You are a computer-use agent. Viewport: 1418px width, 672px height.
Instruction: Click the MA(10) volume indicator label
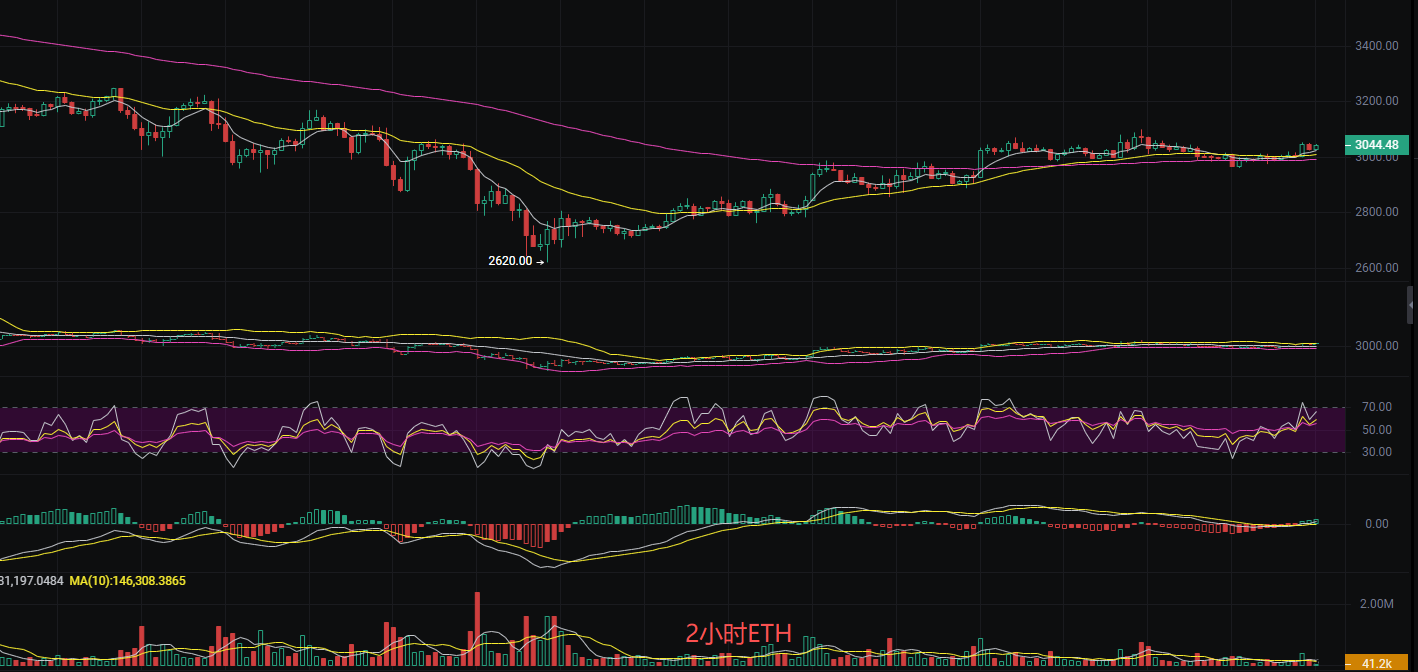point(126,580)
